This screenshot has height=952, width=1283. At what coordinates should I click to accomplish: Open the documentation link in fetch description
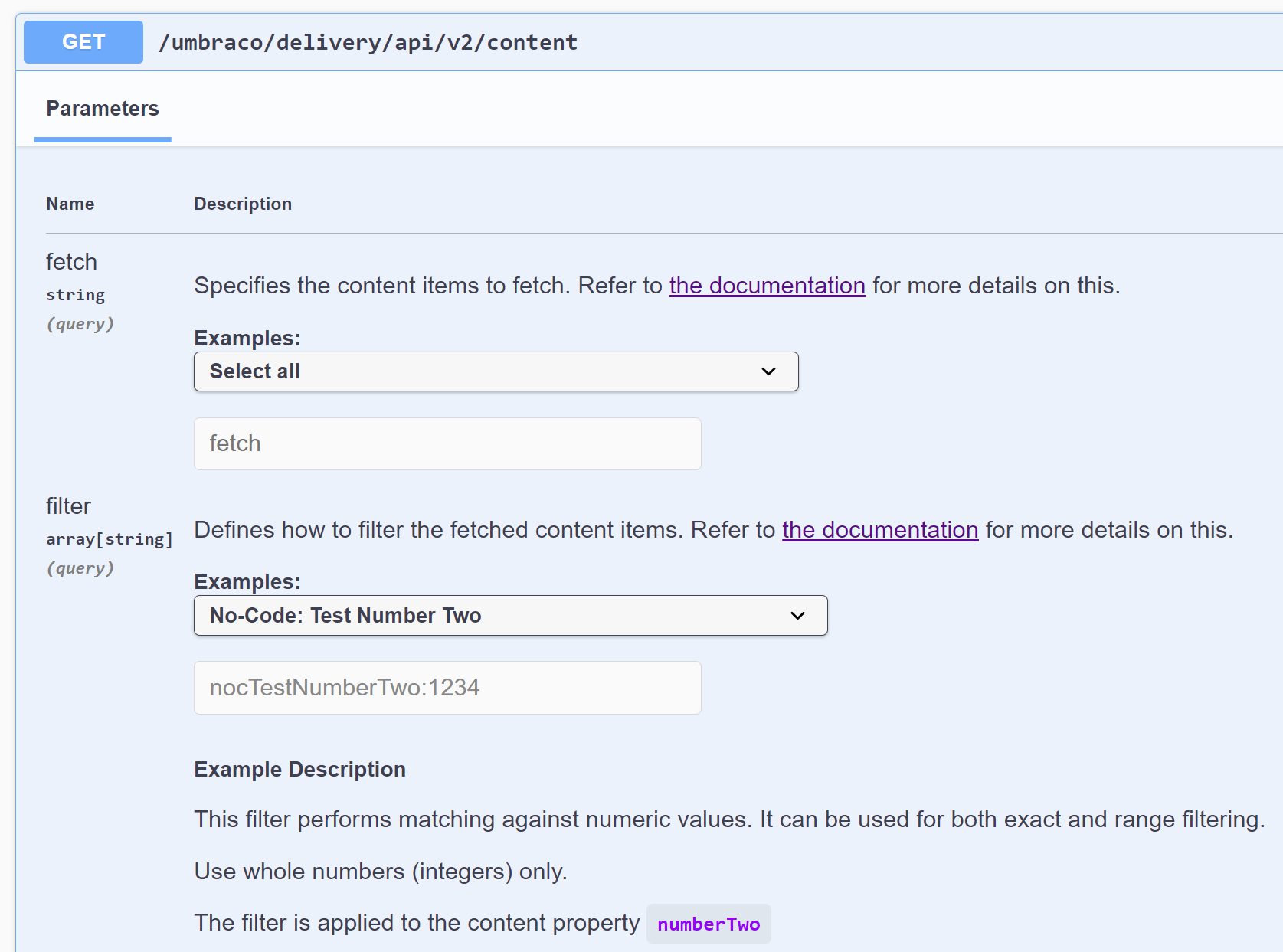[x=768, y=286]
